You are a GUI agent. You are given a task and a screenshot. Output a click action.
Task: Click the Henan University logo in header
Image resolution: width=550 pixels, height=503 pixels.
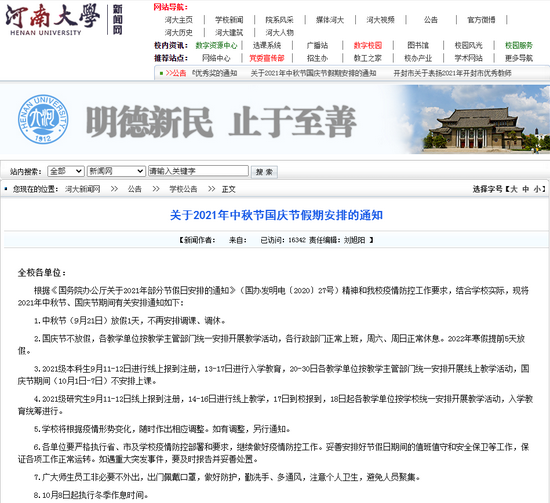(53, 20)
